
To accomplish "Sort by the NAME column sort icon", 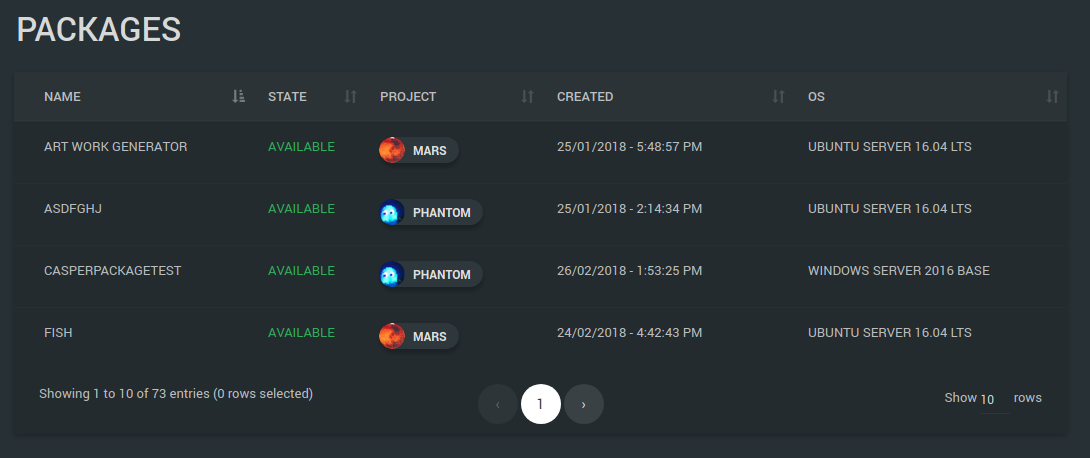I will (238, 97).
